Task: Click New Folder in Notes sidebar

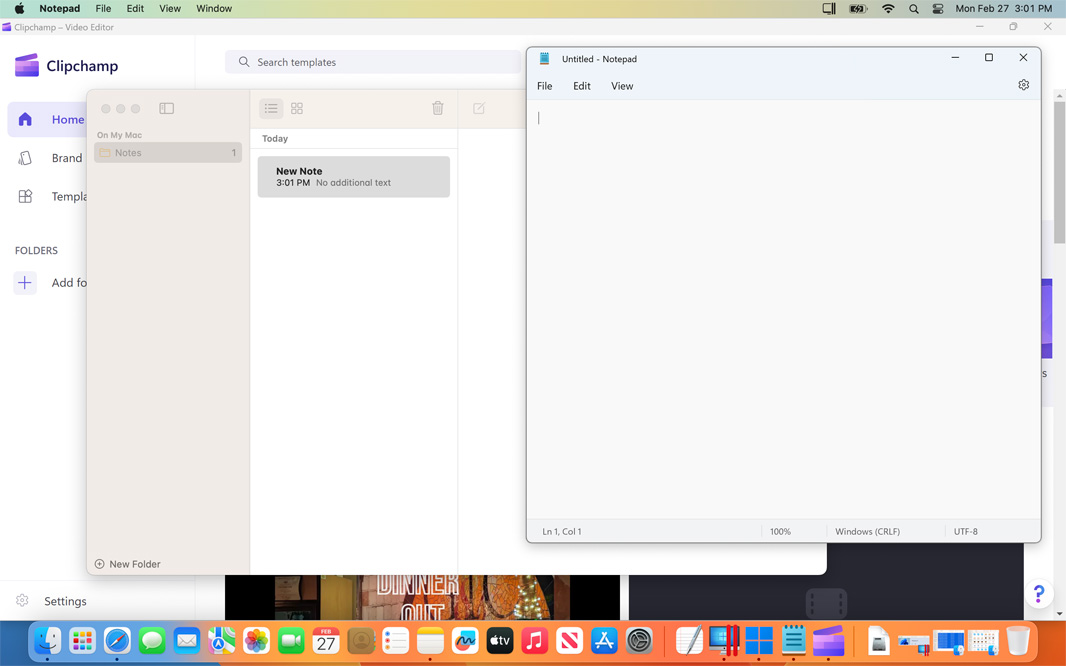Action: [x=128, y=564]
